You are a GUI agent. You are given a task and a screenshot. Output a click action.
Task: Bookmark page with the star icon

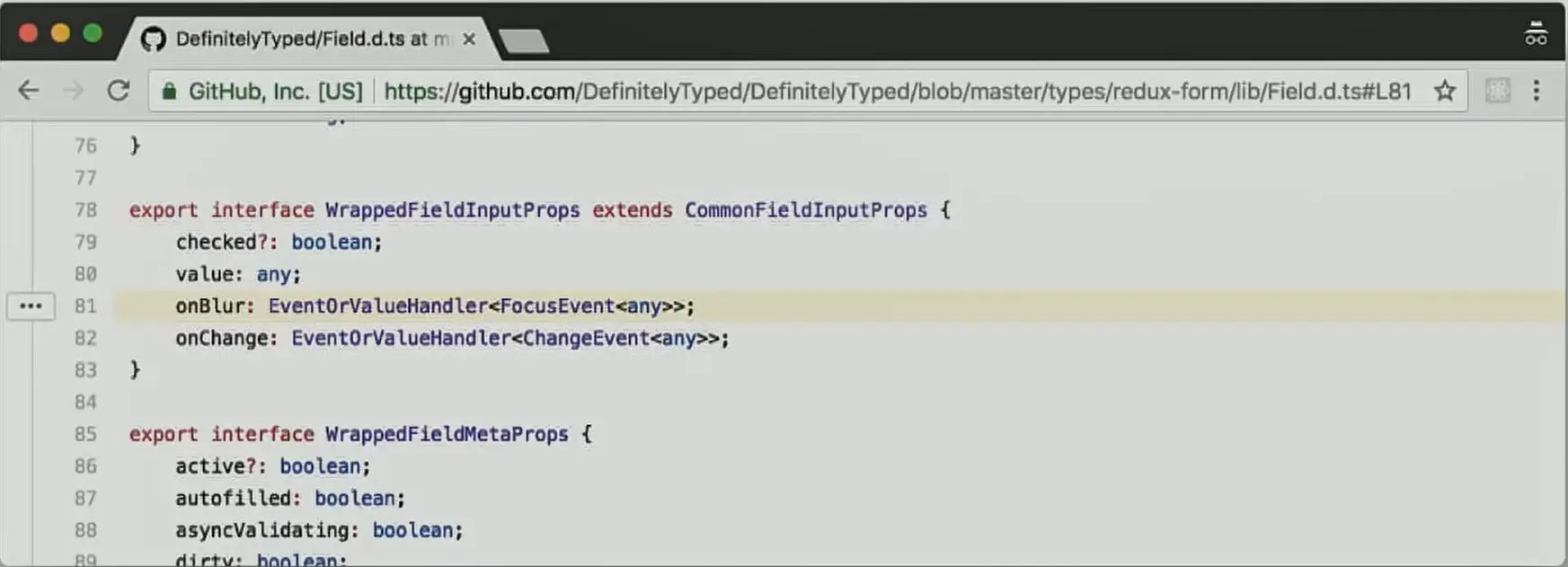pyautogui.click(x=1444, y=91)
